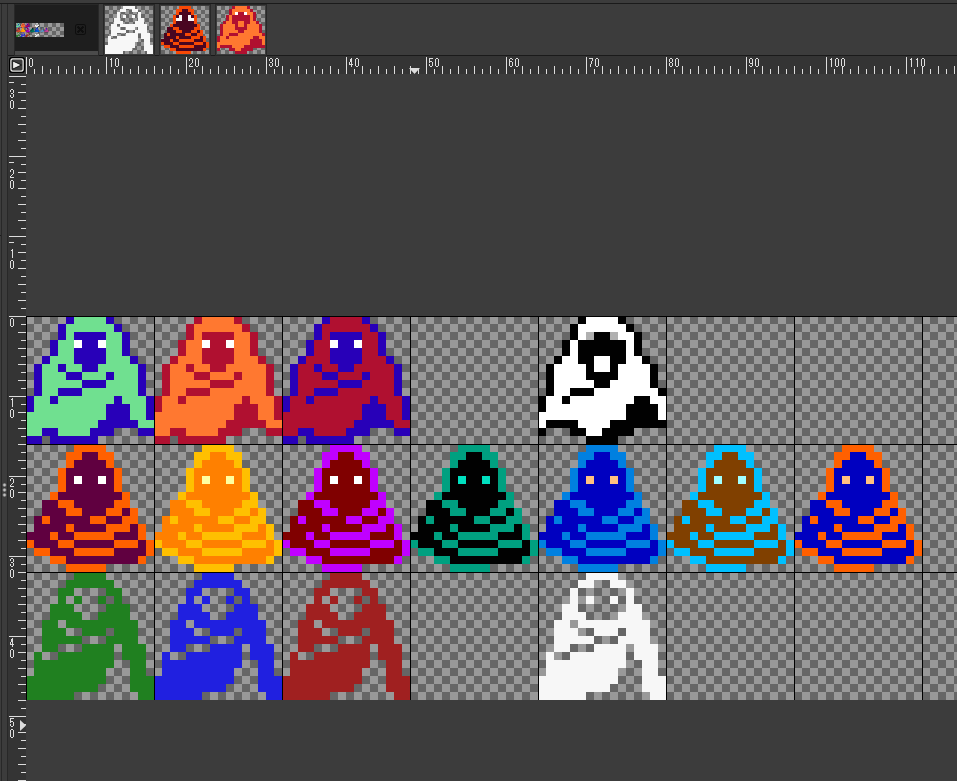Click the green hooded sprite with blue outline
957x781 pixels.
pyautogui.click(x=90, y=380)
